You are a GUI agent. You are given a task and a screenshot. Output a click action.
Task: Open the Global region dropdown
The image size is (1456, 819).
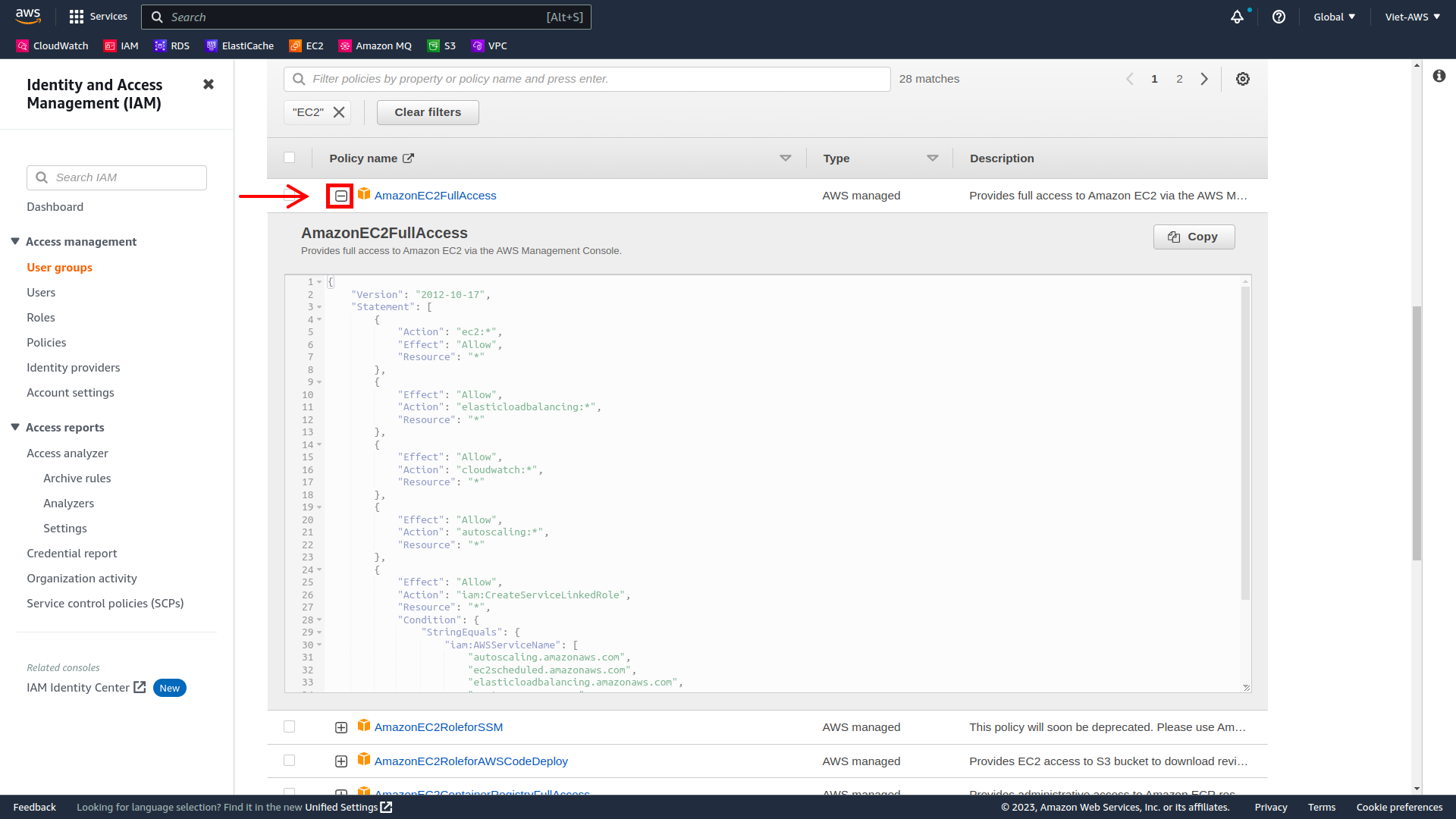tap(1335, 17)
